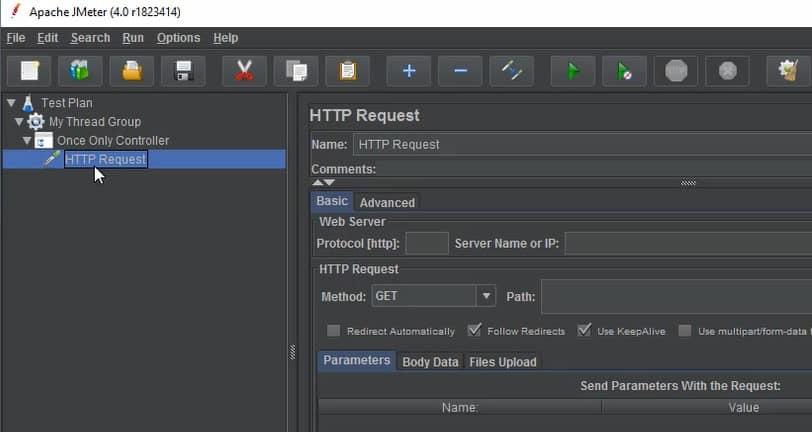Click the down arrow below Comments
812x432 pixels.
pyautogui.click(x=329, y=182)
